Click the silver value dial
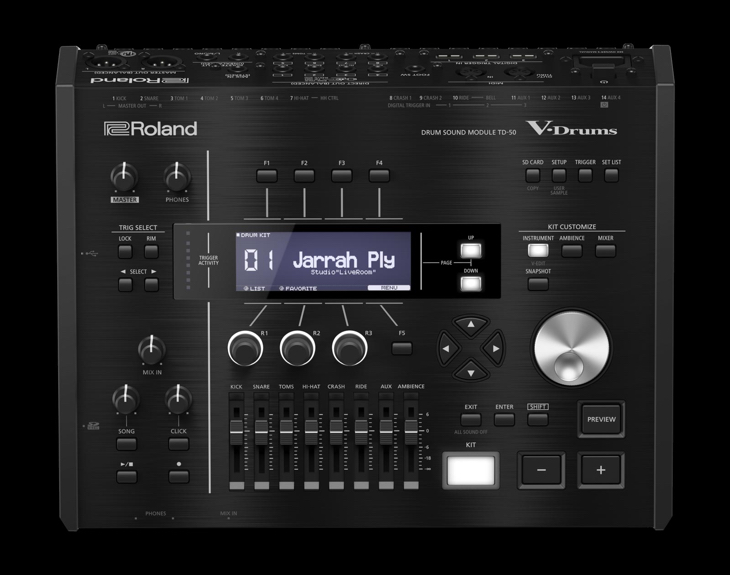The width and height of the screenshot is (730, 575). [571, 347]
